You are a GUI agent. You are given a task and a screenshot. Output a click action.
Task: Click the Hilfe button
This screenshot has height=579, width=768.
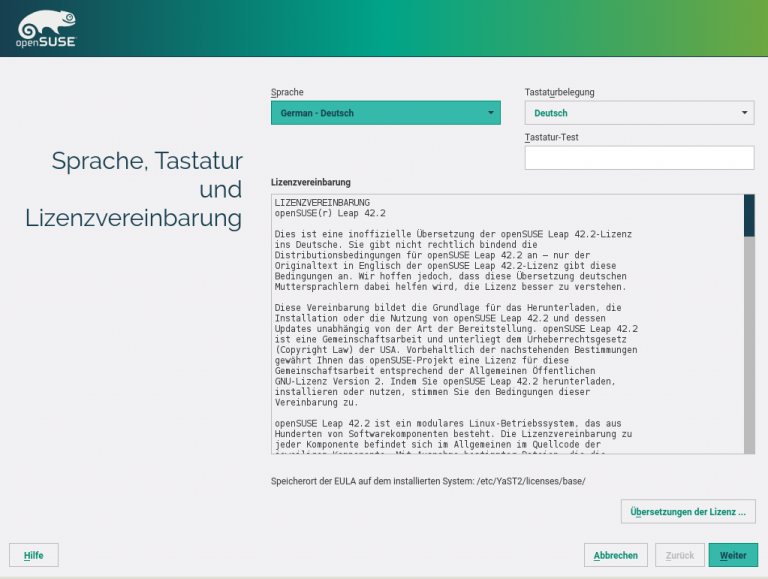34,555
